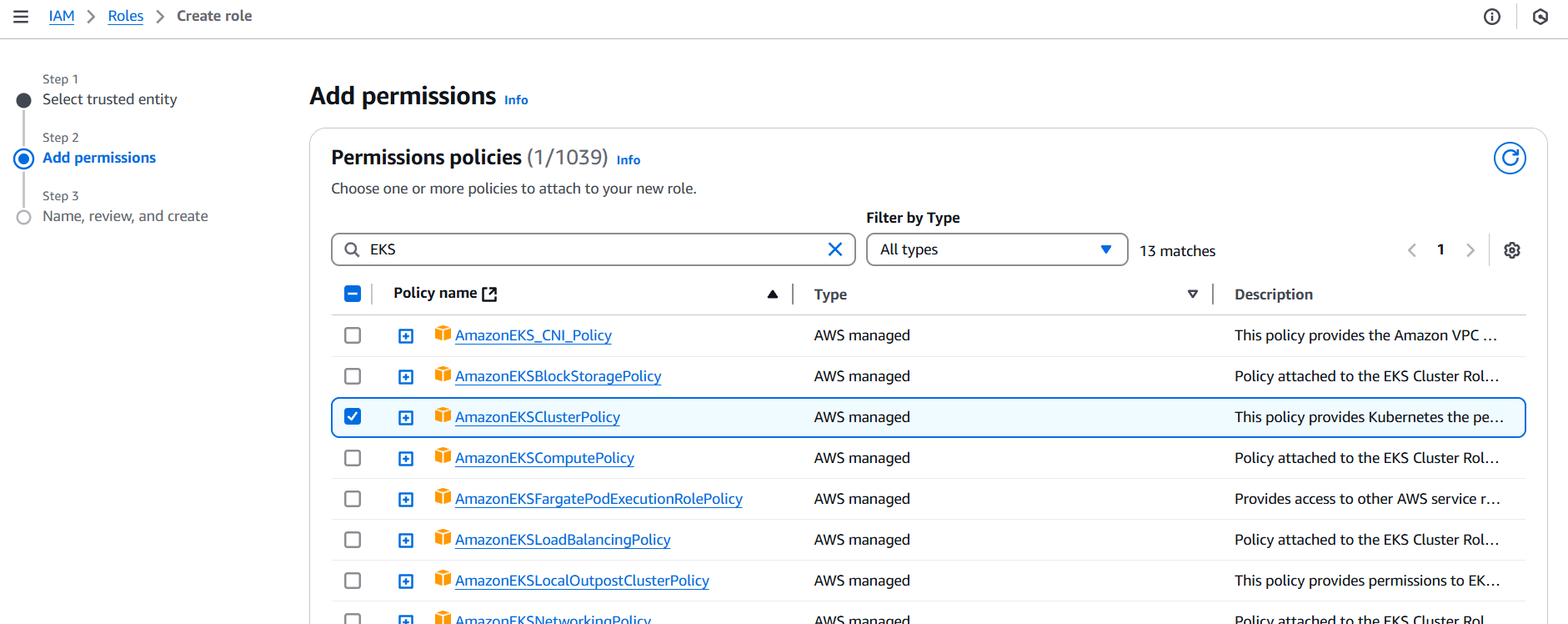Clear the EKS search text
1568x624 pixels.
[x=835, y=249]
